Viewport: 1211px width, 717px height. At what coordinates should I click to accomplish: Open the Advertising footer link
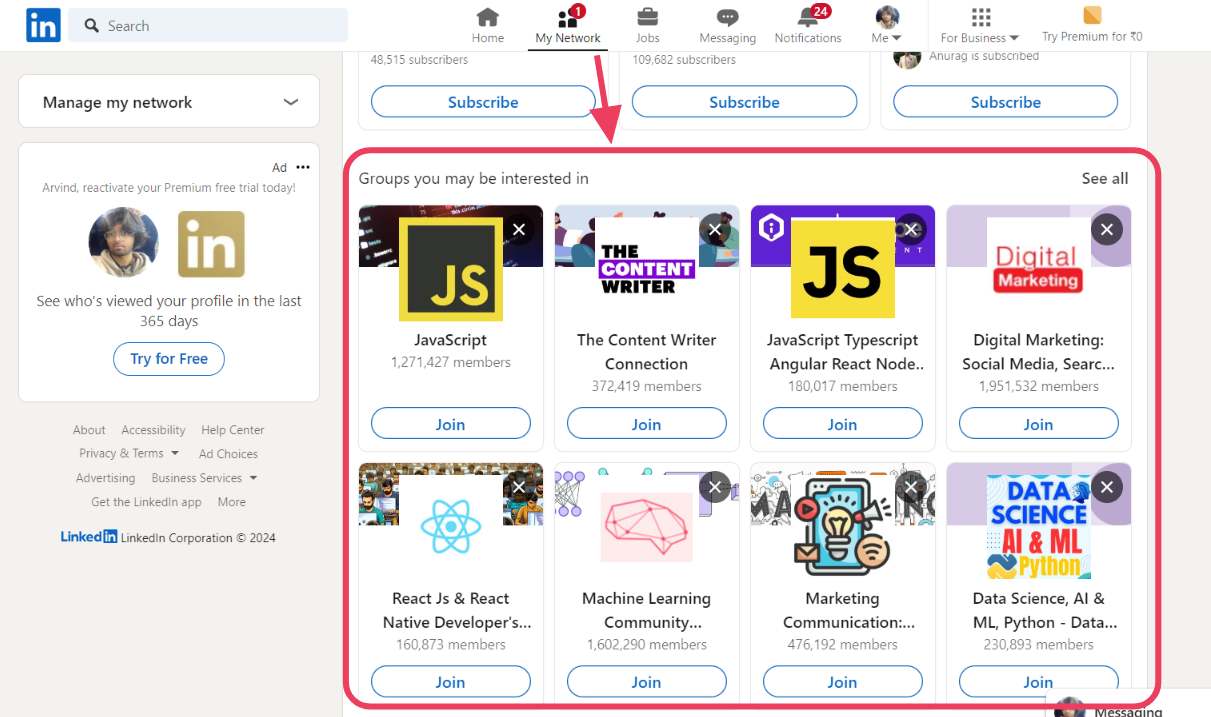(x=105, y=478)
